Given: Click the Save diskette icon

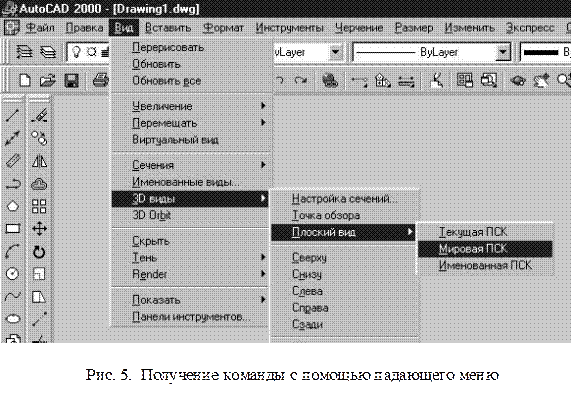Looking at the screenshot, I should tap(71, 80).
